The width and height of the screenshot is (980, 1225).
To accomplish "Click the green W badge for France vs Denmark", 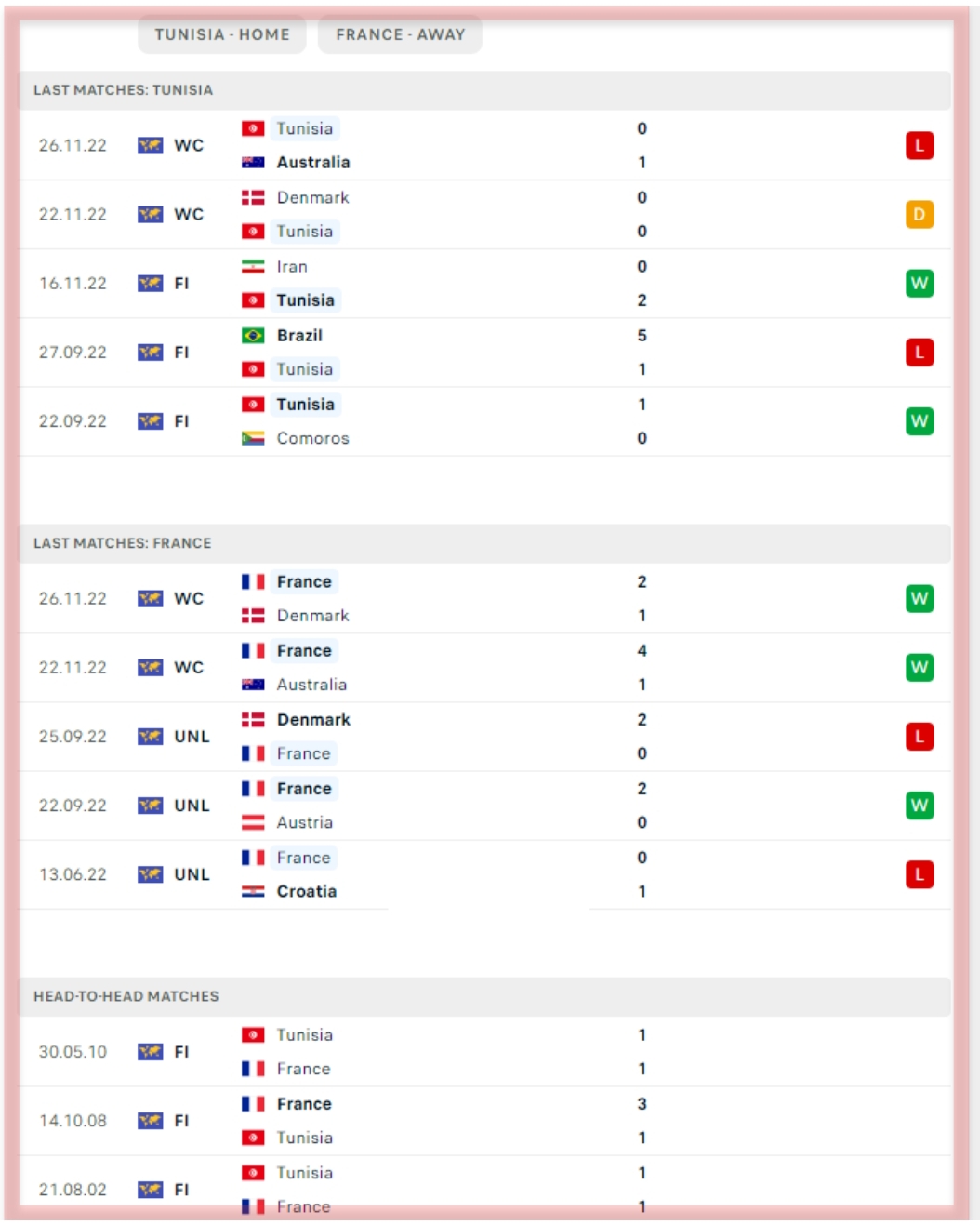I will point(919,598).
